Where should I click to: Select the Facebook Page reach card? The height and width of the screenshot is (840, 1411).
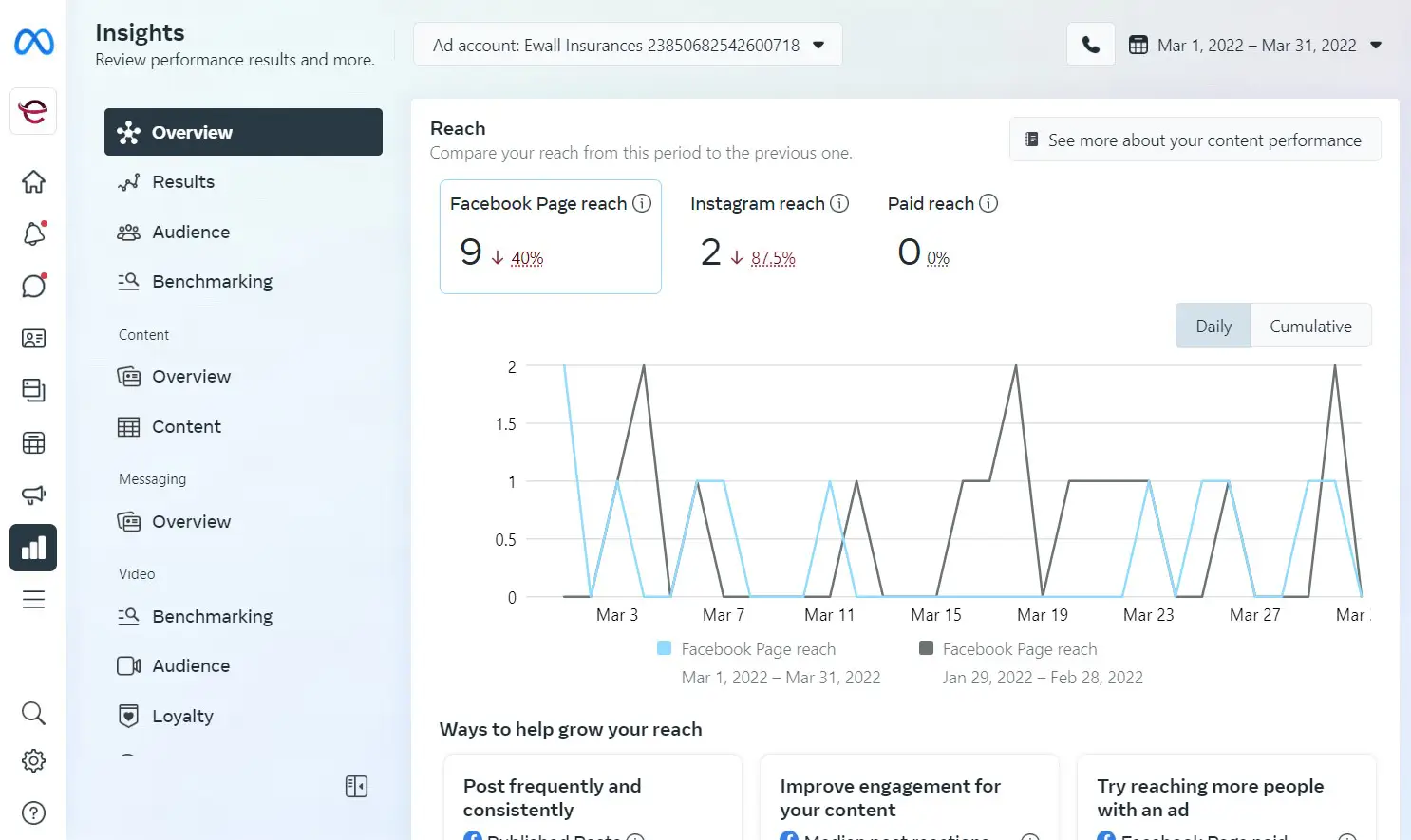550,236
